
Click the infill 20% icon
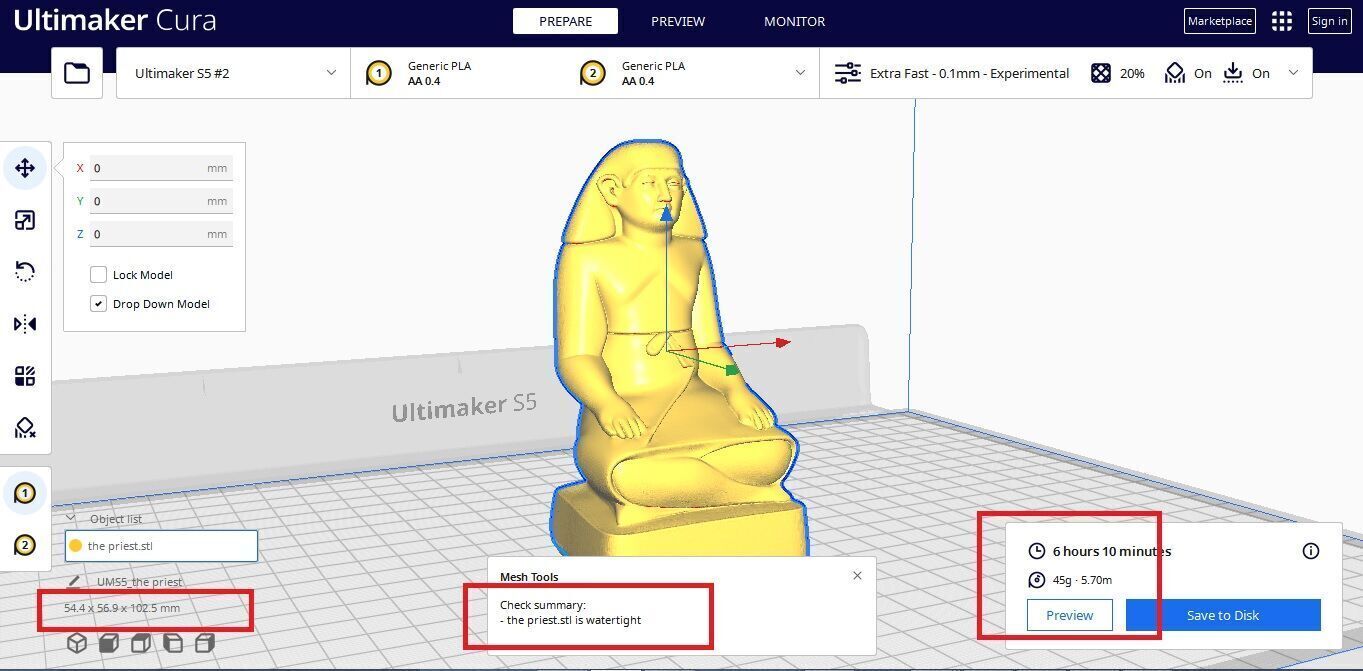pos(1100,73)
